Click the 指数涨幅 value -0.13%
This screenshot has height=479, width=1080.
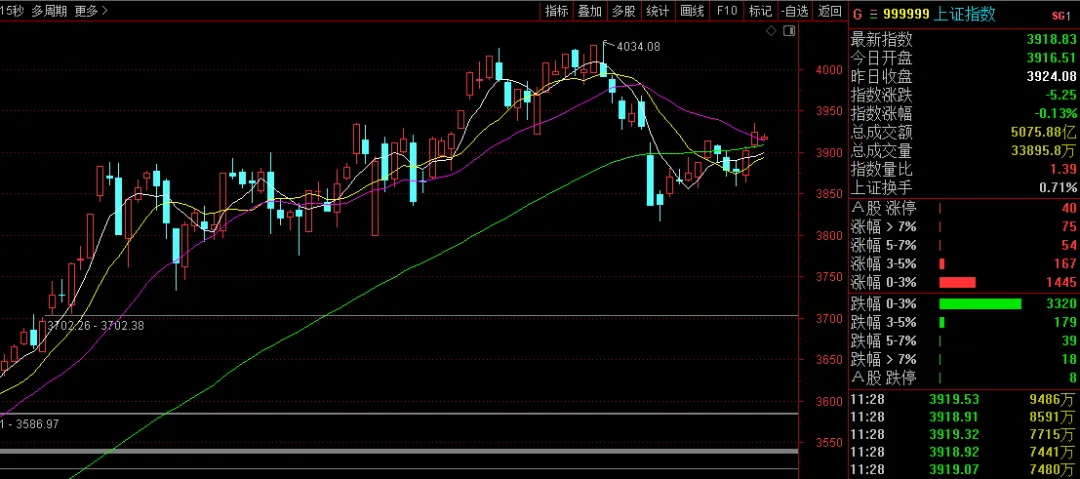click(x=1055, y=113)
